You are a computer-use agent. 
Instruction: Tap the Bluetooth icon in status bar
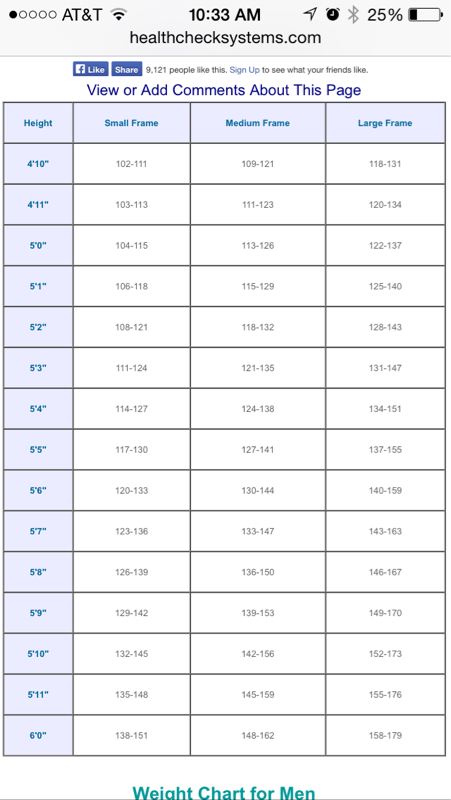pyautogui.click(x=353, y=15)
